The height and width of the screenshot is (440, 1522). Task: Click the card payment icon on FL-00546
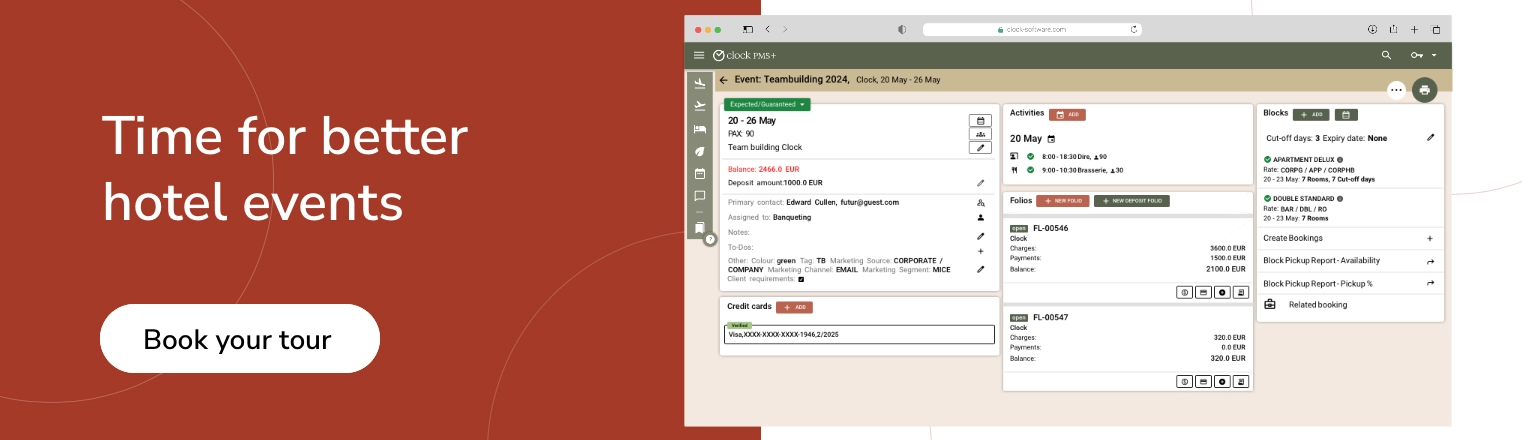point(1203,292)
